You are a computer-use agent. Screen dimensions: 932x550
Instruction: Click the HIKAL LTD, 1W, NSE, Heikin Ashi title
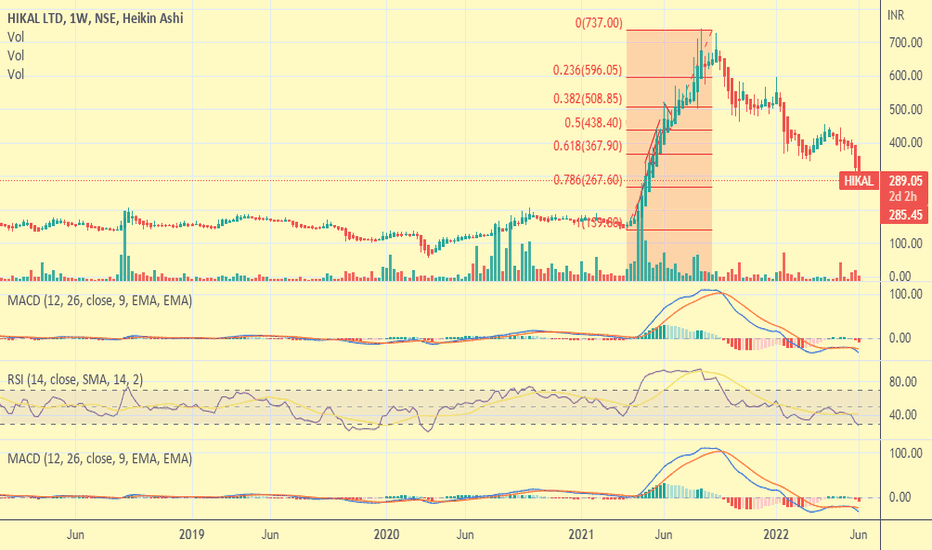pos(95,18)
